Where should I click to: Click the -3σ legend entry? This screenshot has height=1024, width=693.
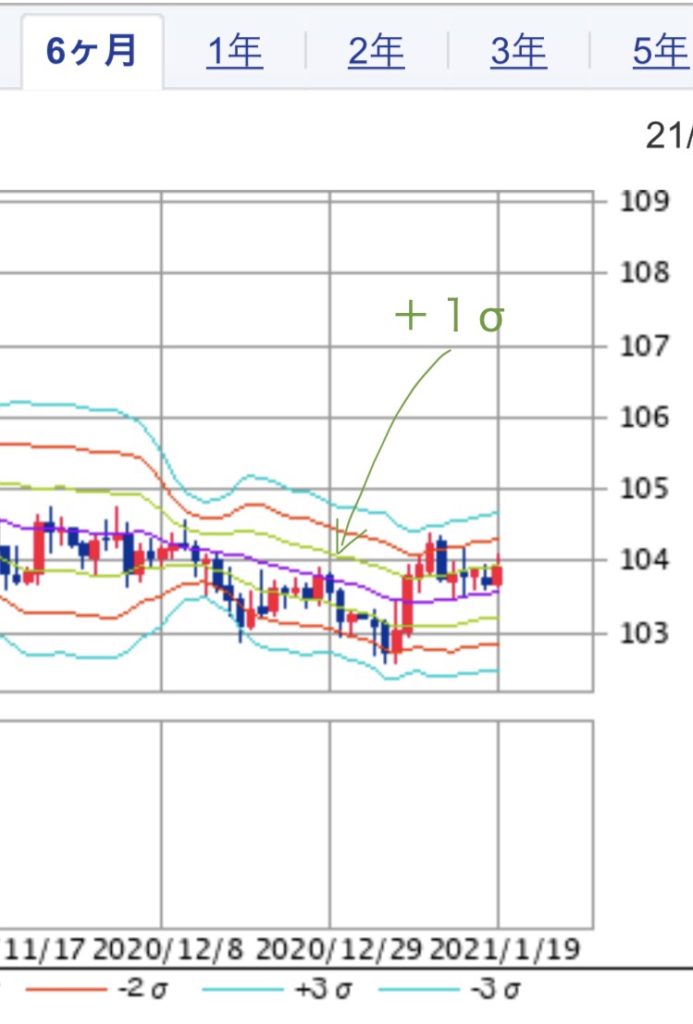tap(496, 989)
